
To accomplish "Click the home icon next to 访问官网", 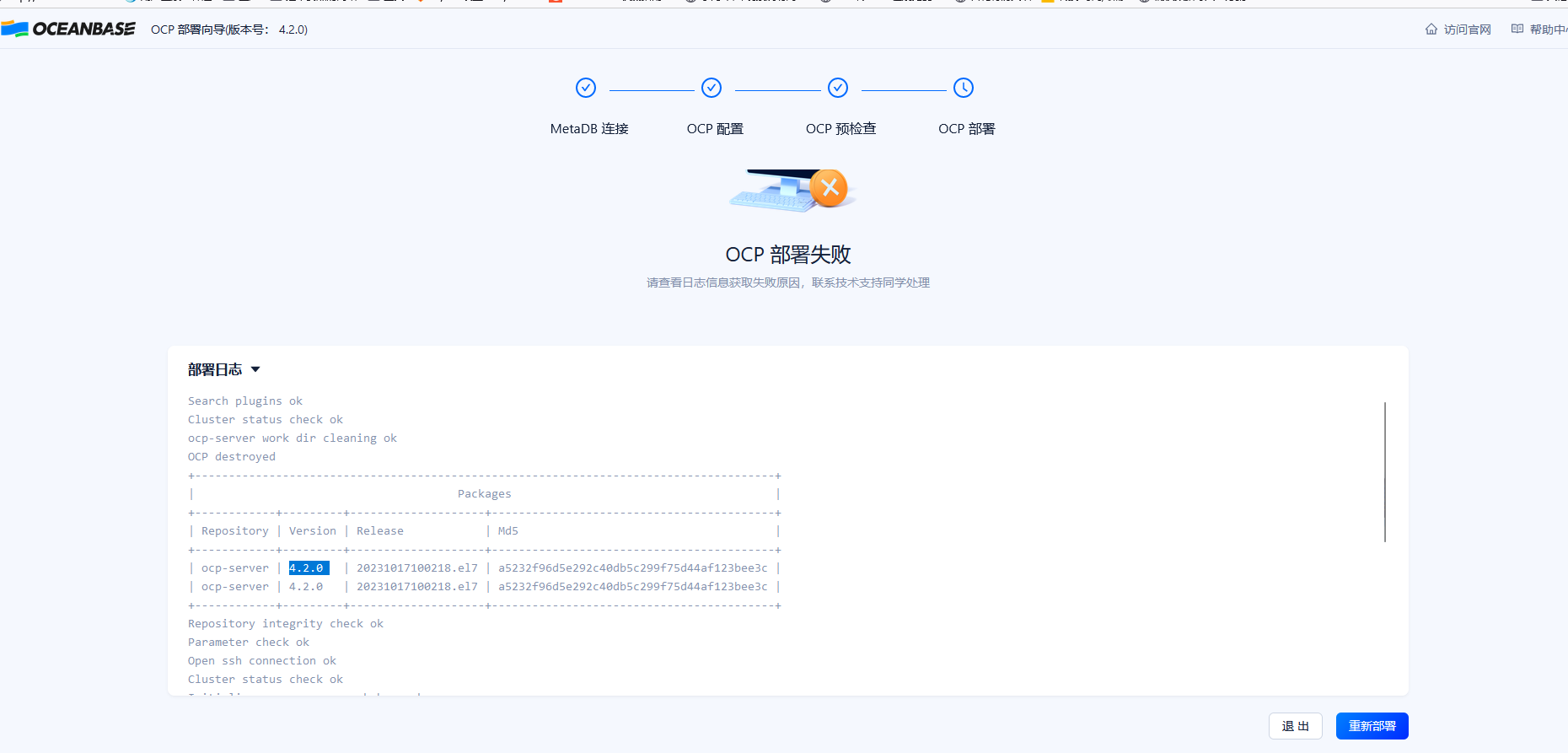I will pyautogui.click(x=1431, y=30).
